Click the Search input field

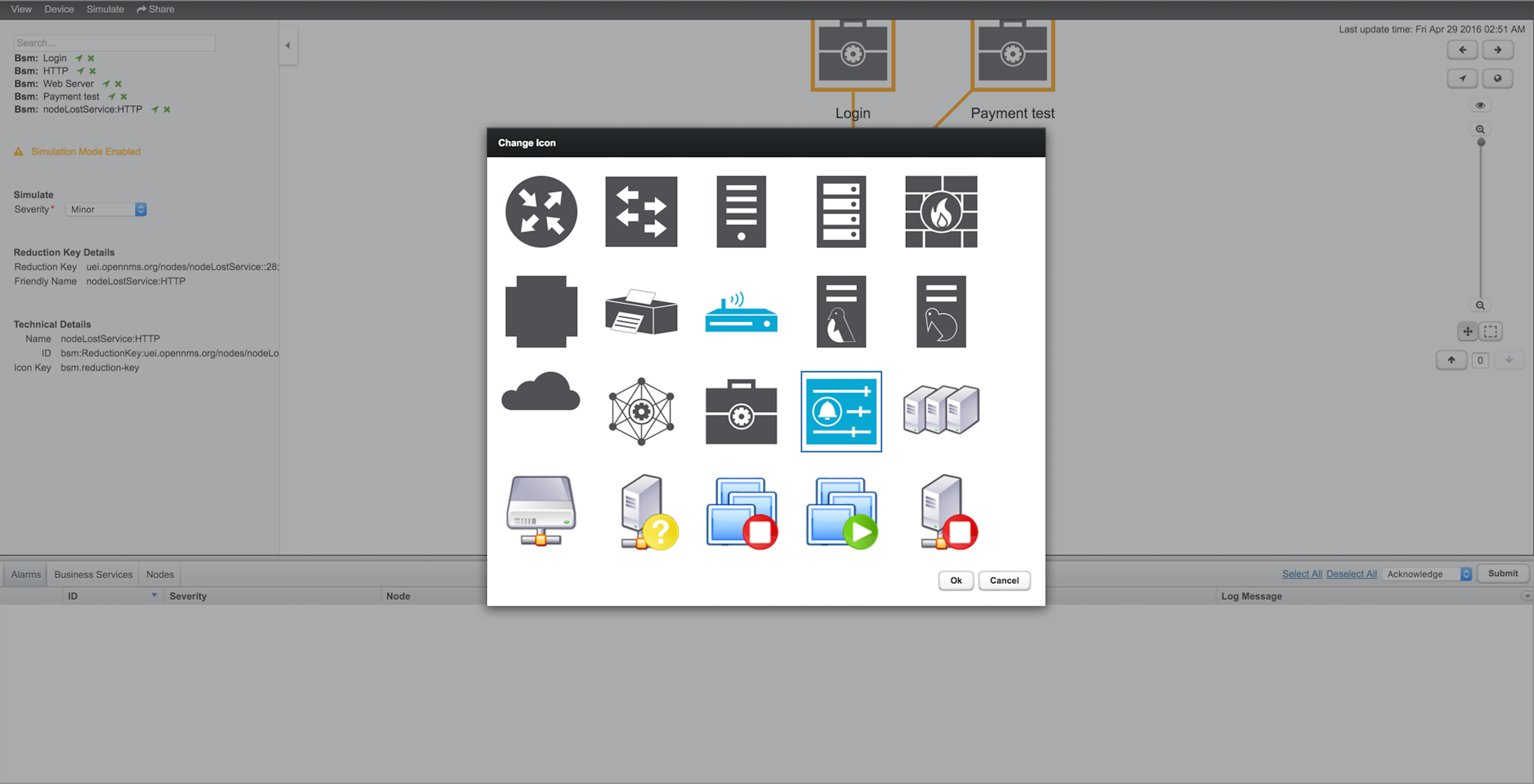(114, 43)
